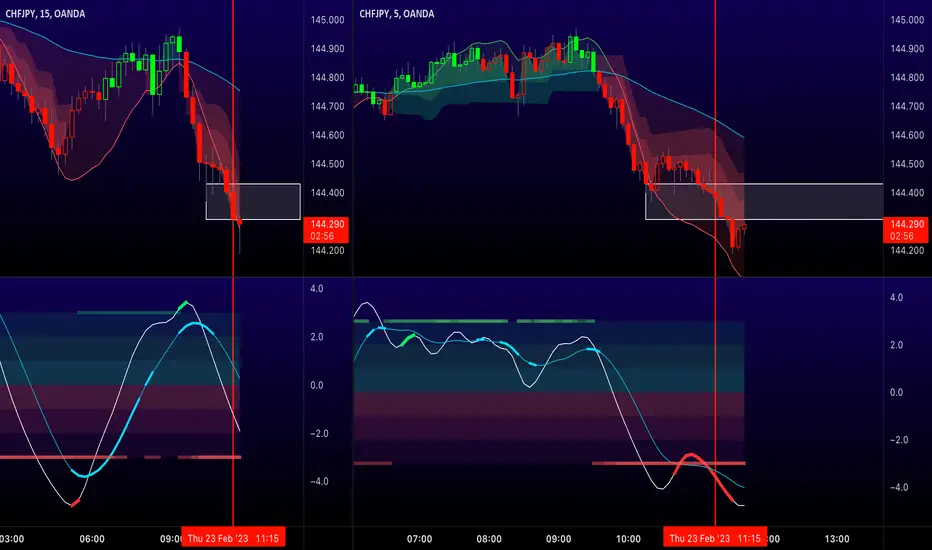Click the -4.0 value on right oscillator scale
Image resolution: width=932 pixels, height=550 pixels.
pyautogui.click(x=898, y=488)
